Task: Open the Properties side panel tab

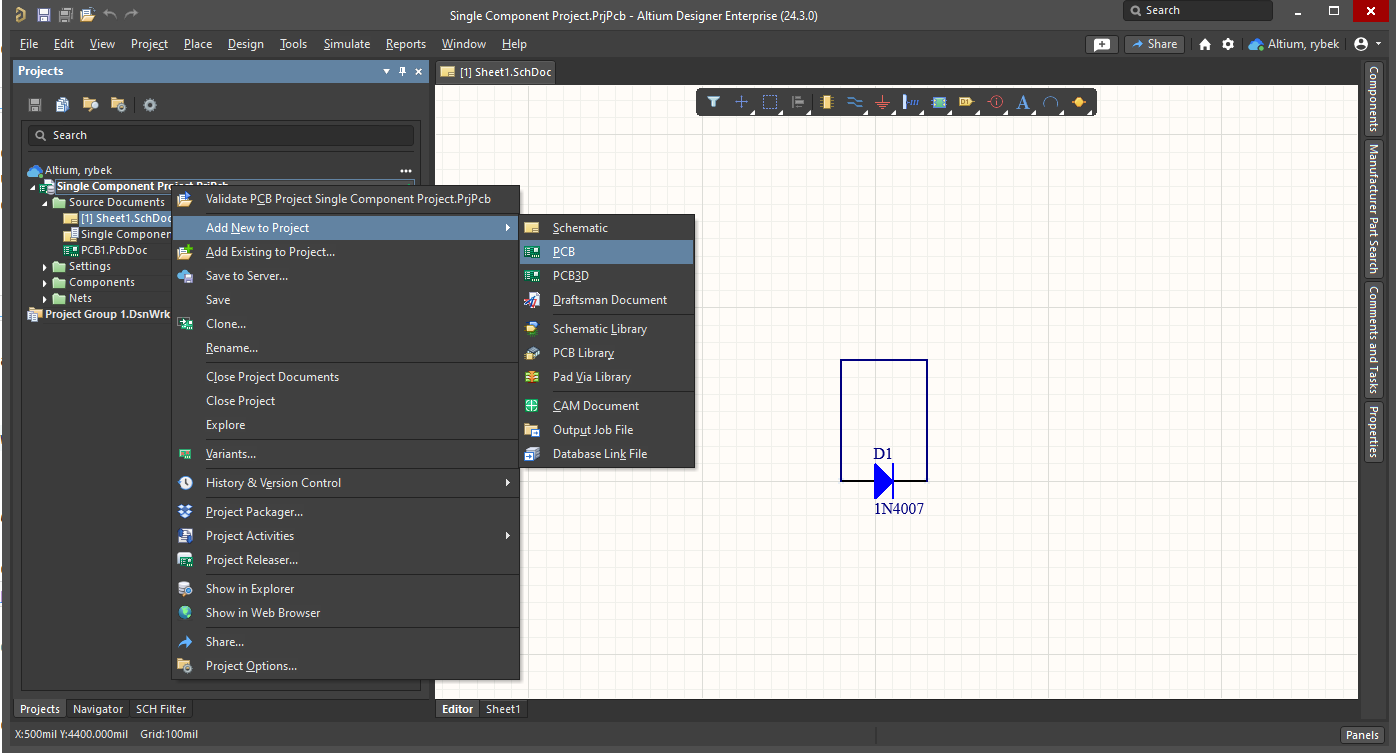Action: click(1373, 432)
